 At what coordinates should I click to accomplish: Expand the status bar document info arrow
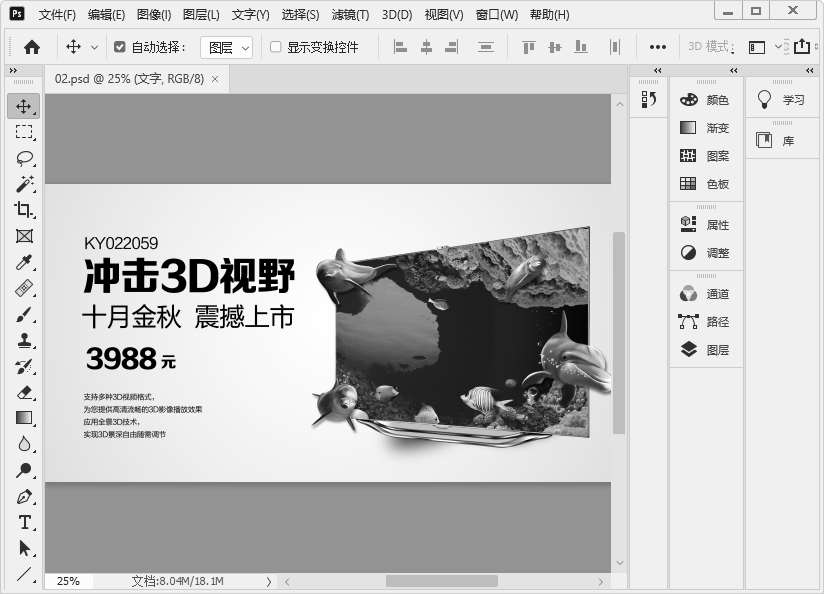268,581
